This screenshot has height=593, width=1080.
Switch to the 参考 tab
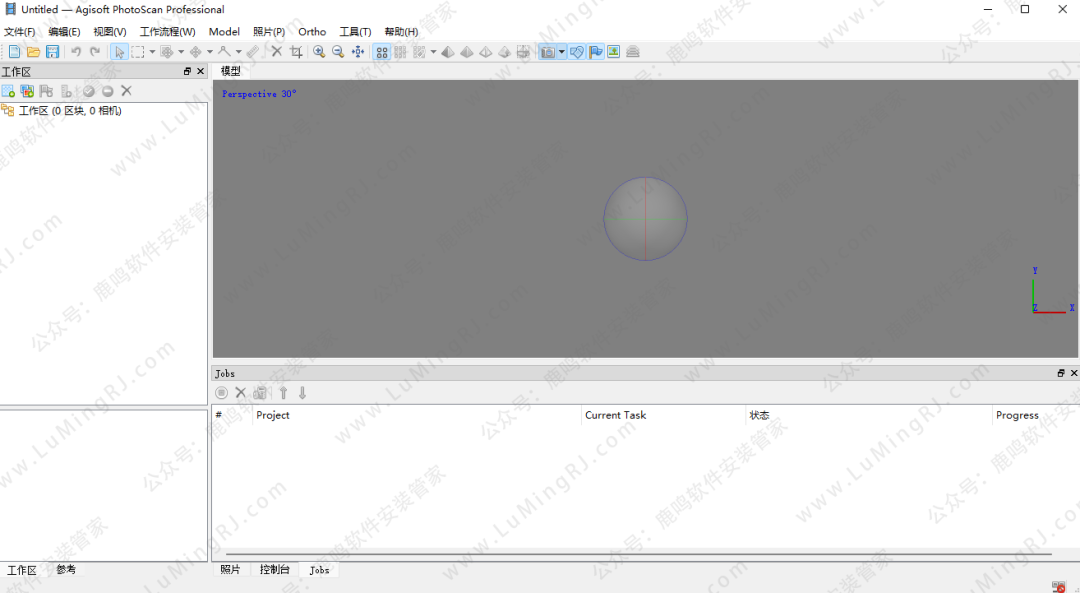66,570
